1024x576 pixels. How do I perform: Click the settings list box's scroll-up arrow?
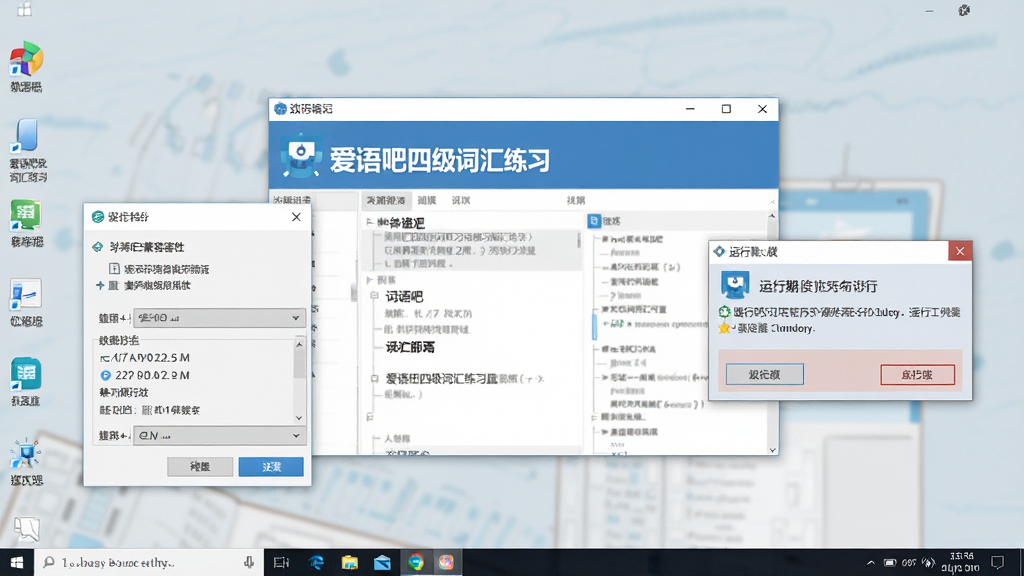coord(299,344)
